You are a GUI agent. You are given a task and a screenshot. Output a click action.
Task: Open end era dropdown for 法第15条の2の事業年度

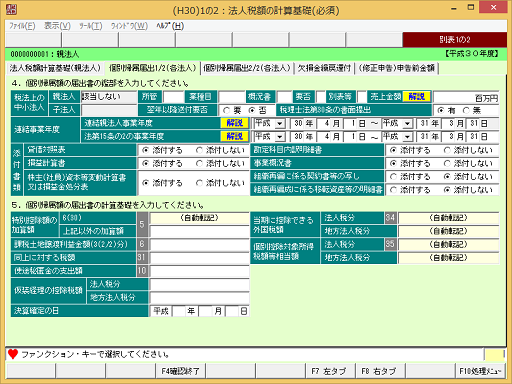click(x=407, y=137)
